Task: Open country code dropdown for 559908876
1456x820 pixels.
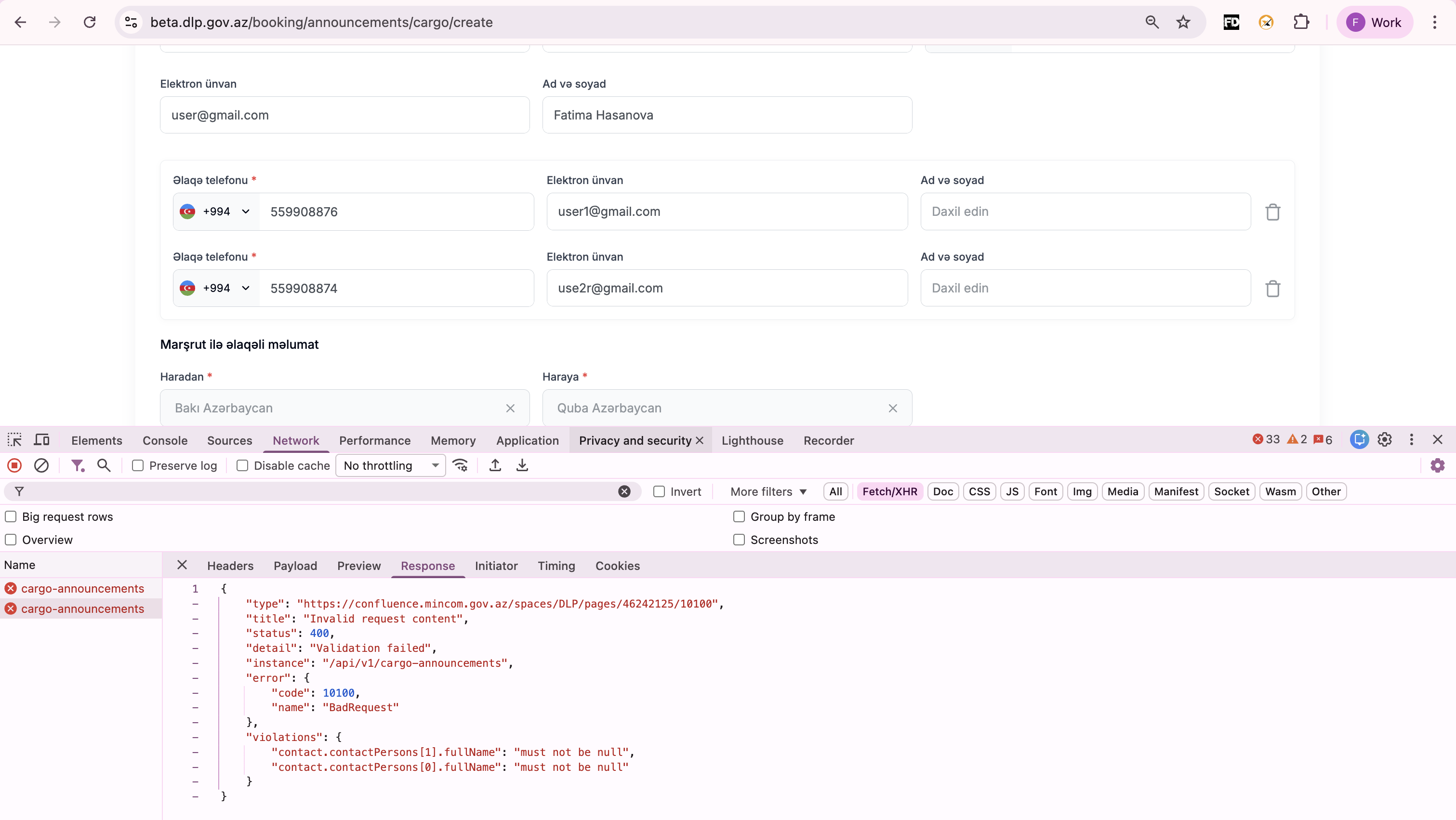Action: [x=216, y=212]
